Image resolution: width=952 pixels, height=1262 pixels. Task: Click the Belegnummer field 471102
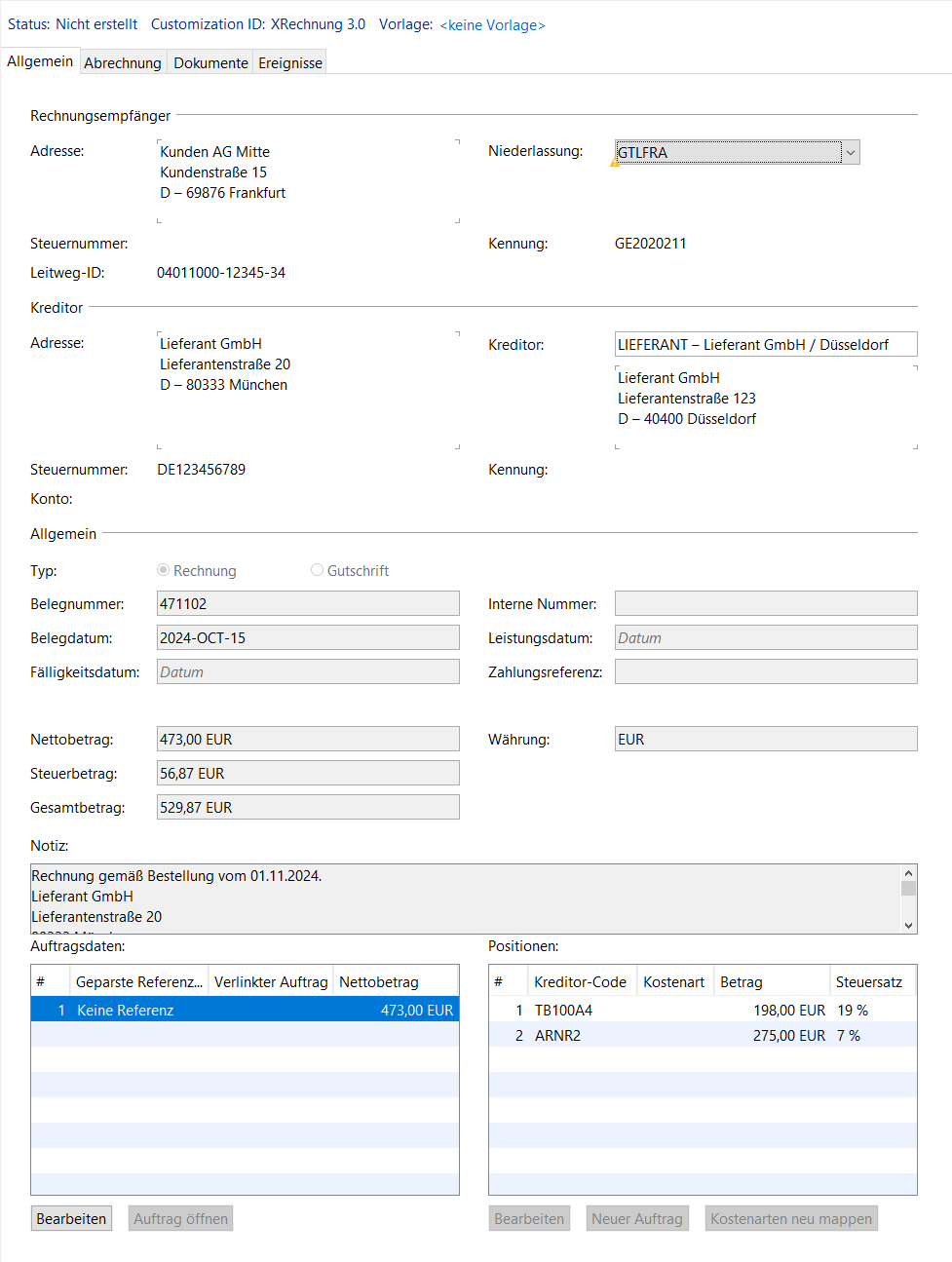point(308,603)
